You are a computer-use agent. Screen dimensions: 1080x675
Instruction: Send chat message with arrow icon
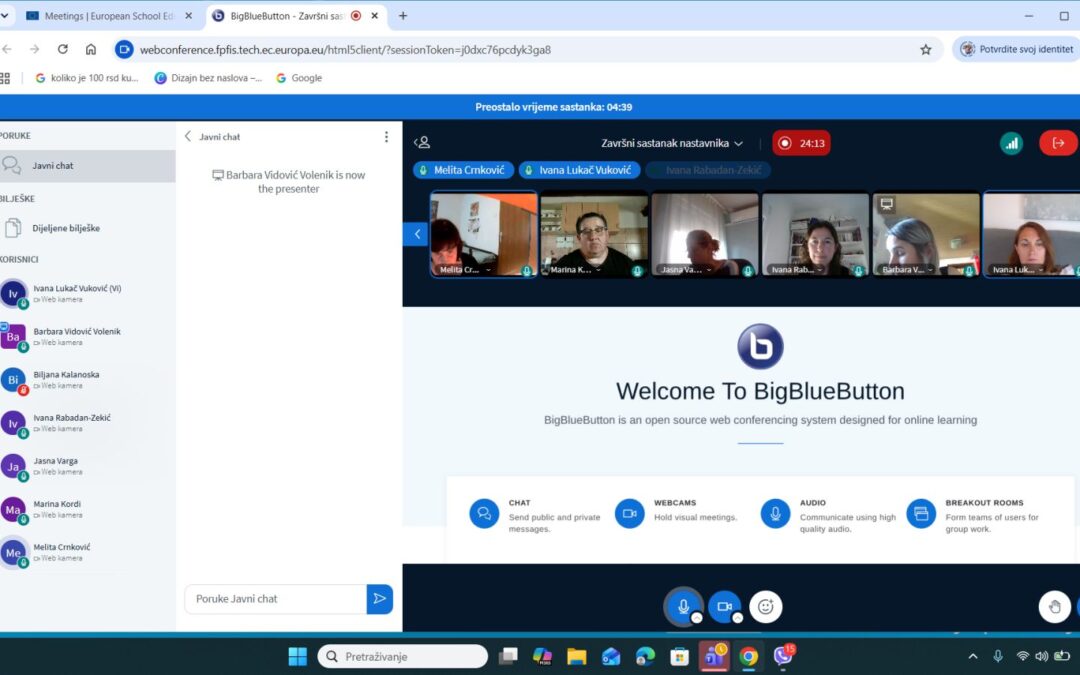click(x=380, y=599)
